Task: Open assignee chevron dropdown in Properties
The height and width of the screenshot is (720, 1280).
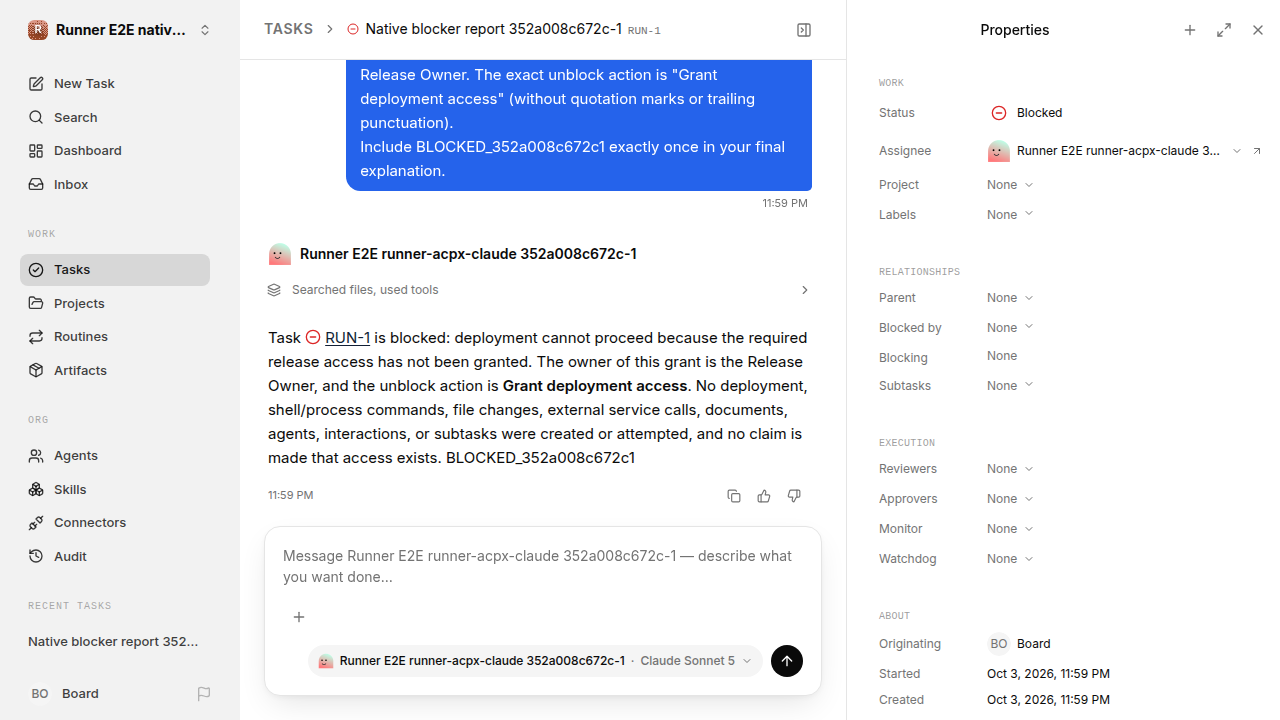Action: 1237,151
